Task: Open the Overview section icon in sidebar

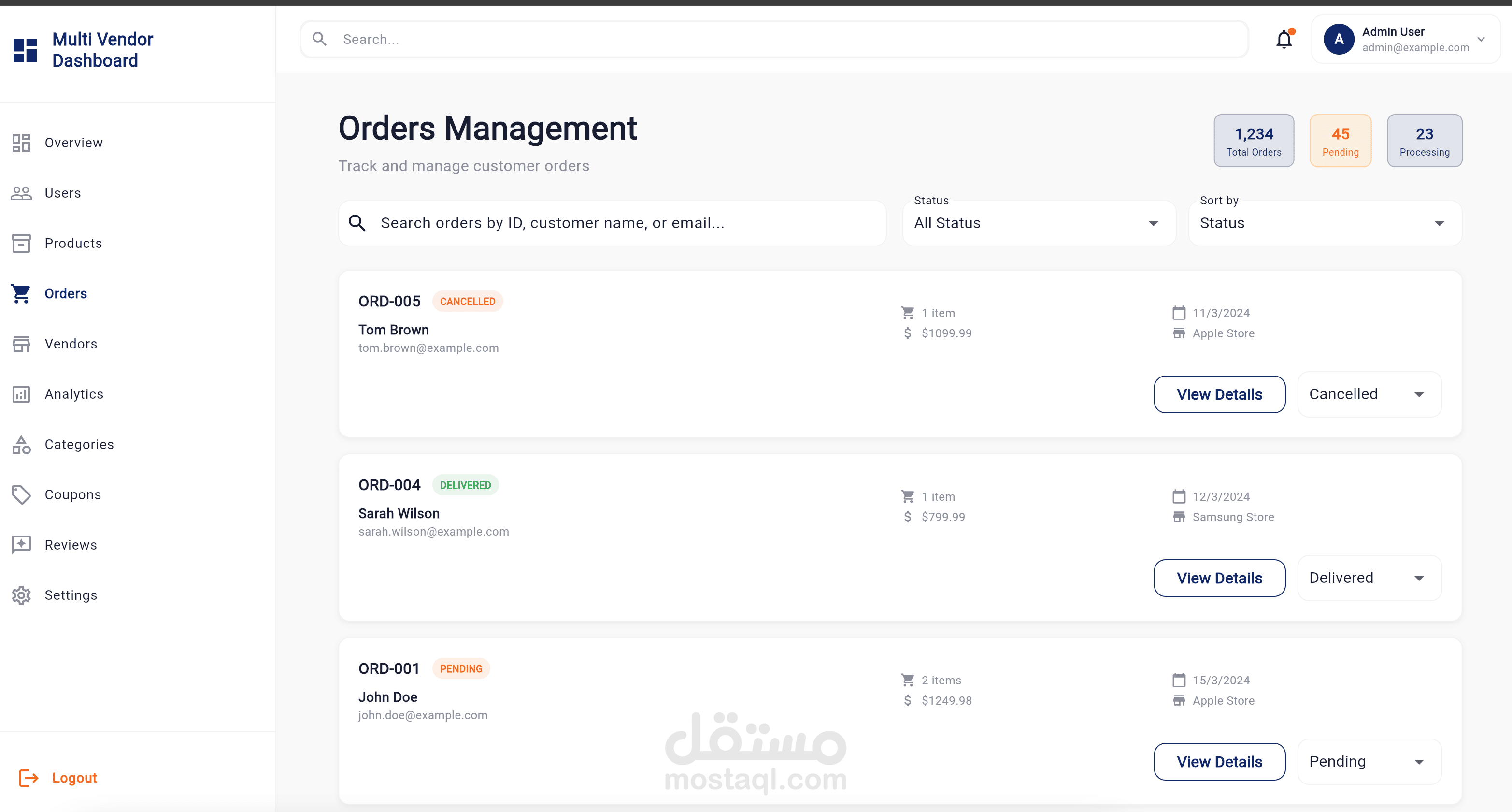Action: 21,143
